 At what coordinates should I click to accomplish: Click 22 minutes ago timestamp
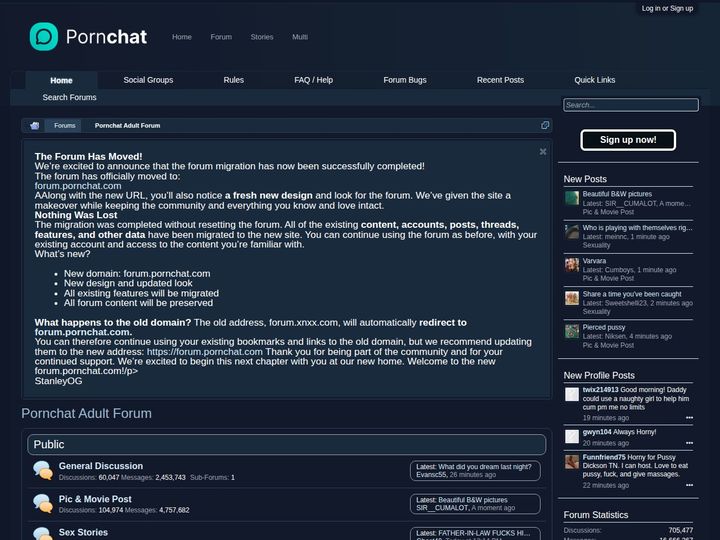(x=606, y=485)
